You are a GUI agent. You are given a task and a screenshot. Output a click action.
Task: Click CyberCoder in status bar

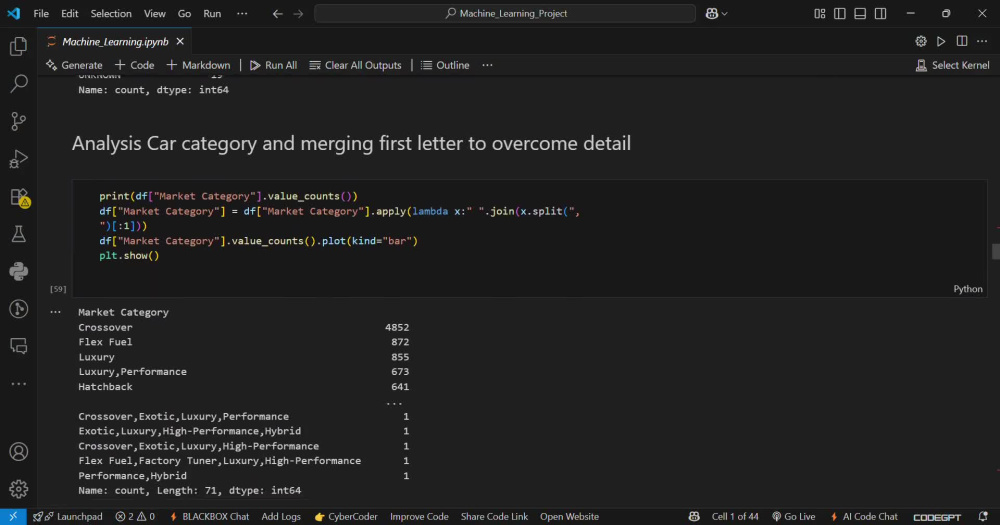[346, 517]
